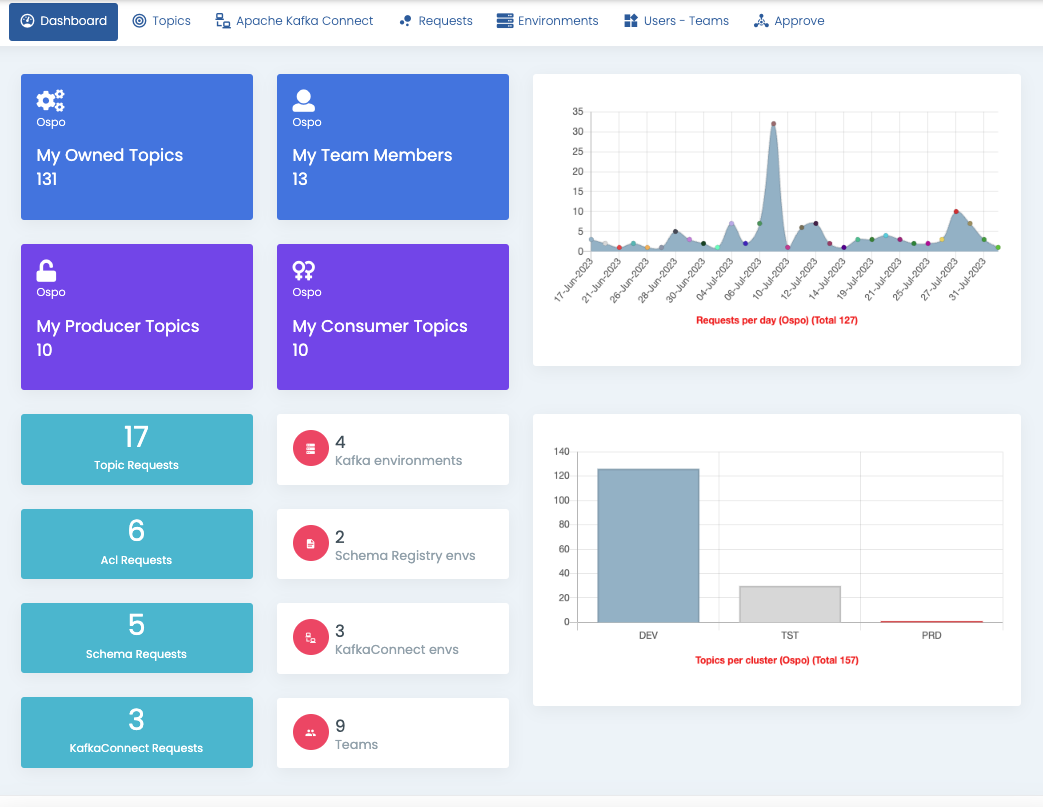Click the red Kafka environments icon
The image size is (1043, 807).
[310, 449]
